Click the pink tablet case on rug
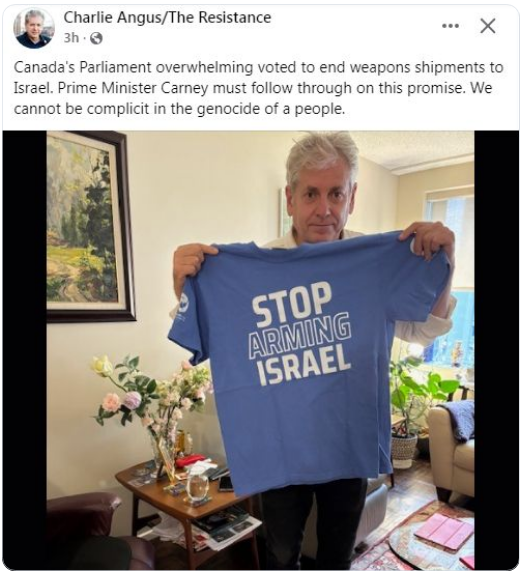 [x=444, y=532]
